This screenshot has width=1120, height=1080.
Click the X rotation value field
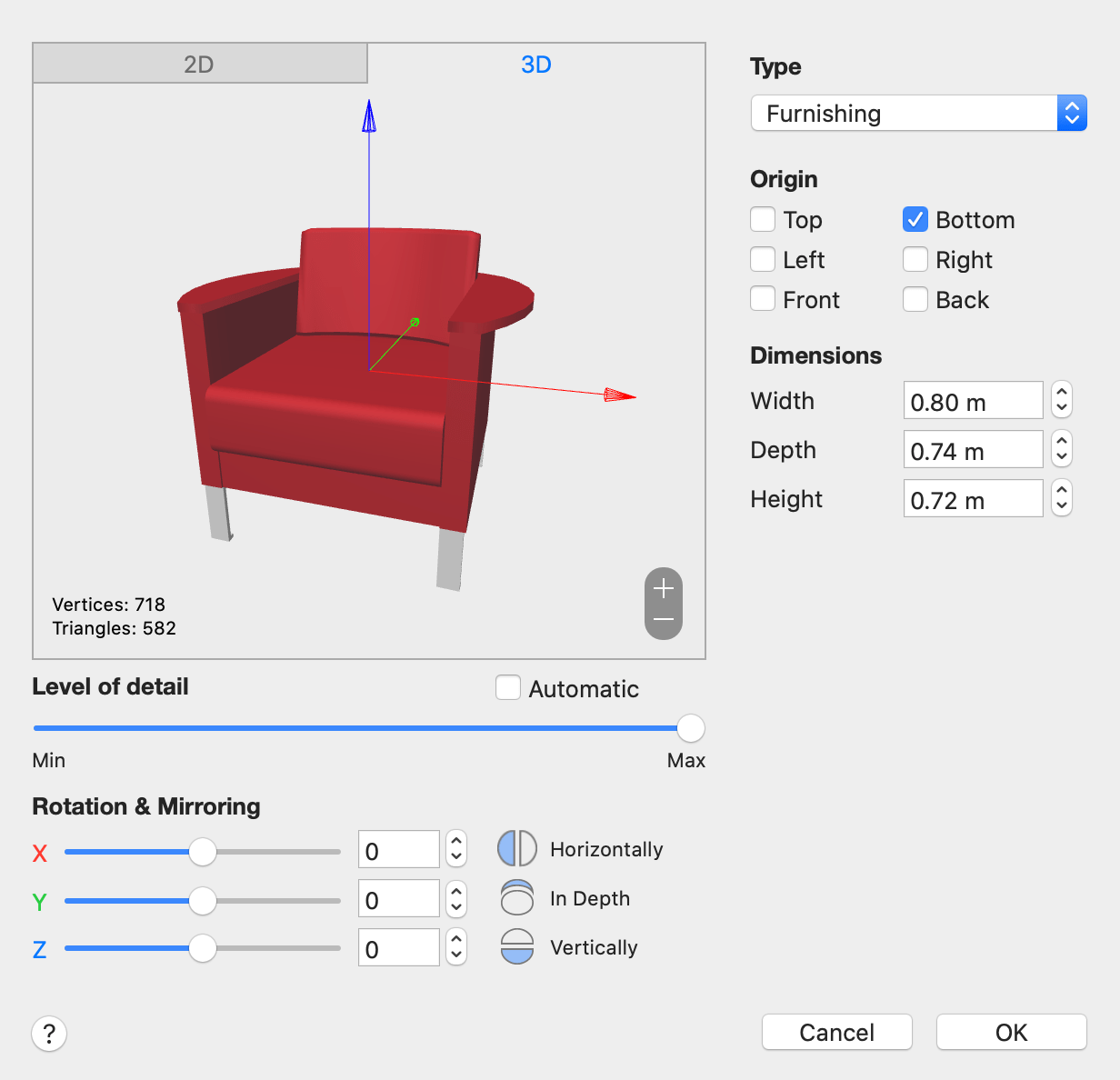pyautogui.click(x=399, y=850)
